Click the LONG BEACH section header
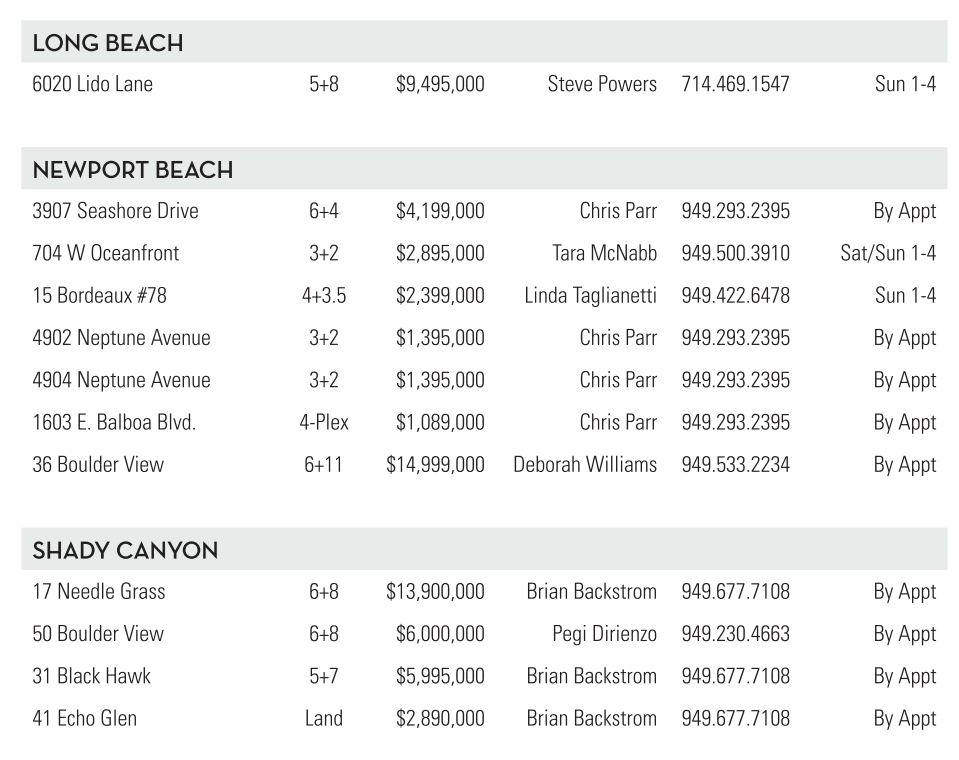 (108, 43)
